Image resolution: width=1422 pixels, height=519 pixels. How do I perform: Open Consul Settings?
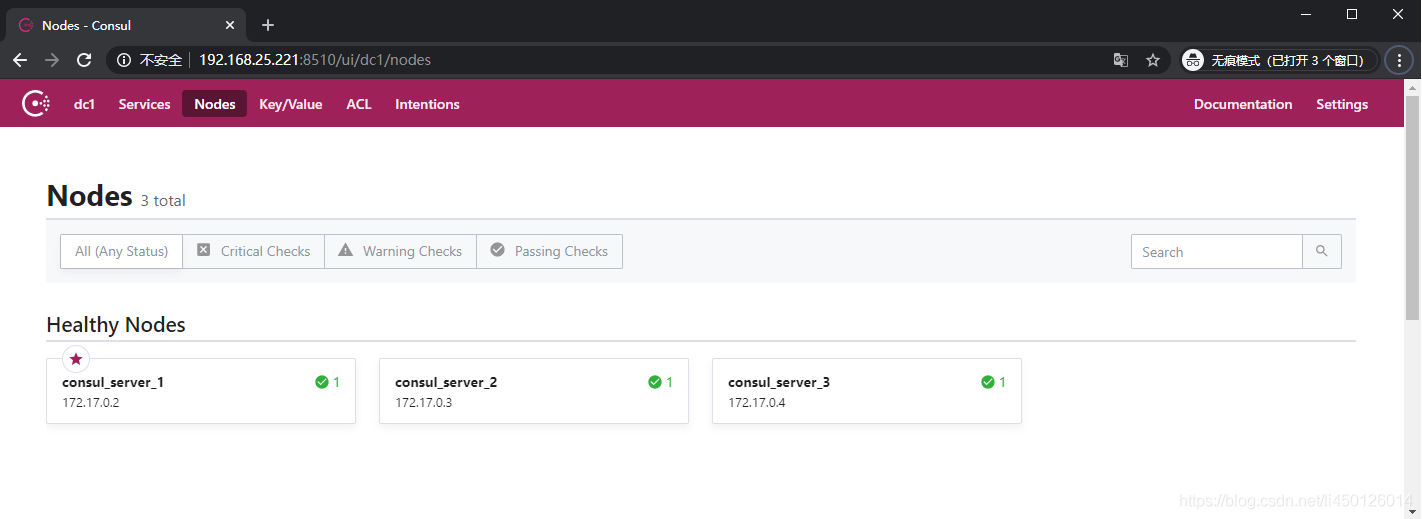pos(1342,104)
